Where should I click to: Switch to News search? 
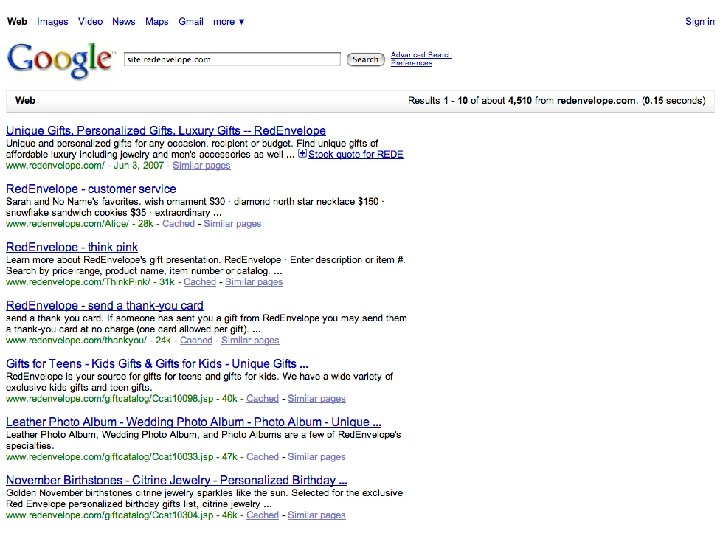pyautogui.click(x=124, y=22)
